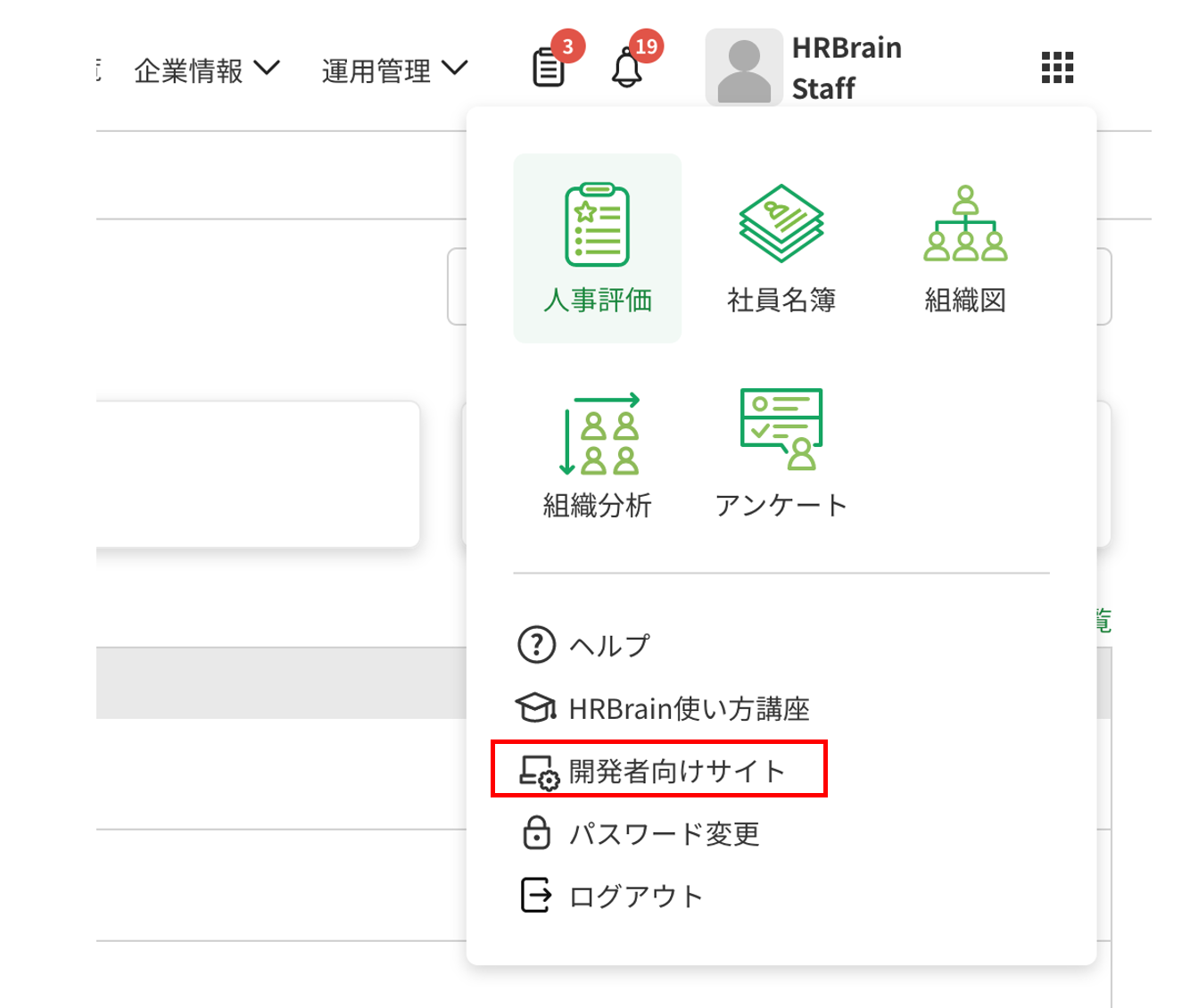Open the graduation cap icon for 使い方講座
Screen dimensions: 1190x1008
(x=535, y=707)
